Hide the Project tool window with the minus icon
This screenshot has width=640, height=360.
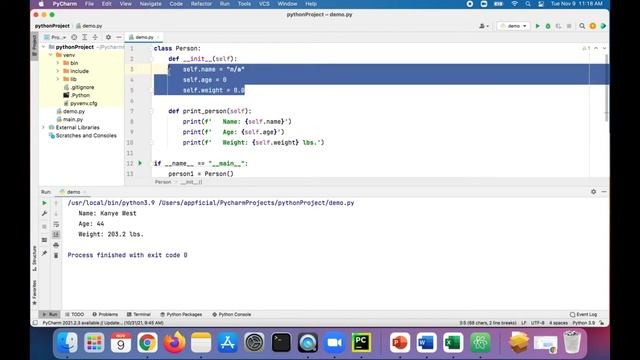[118, 37]
